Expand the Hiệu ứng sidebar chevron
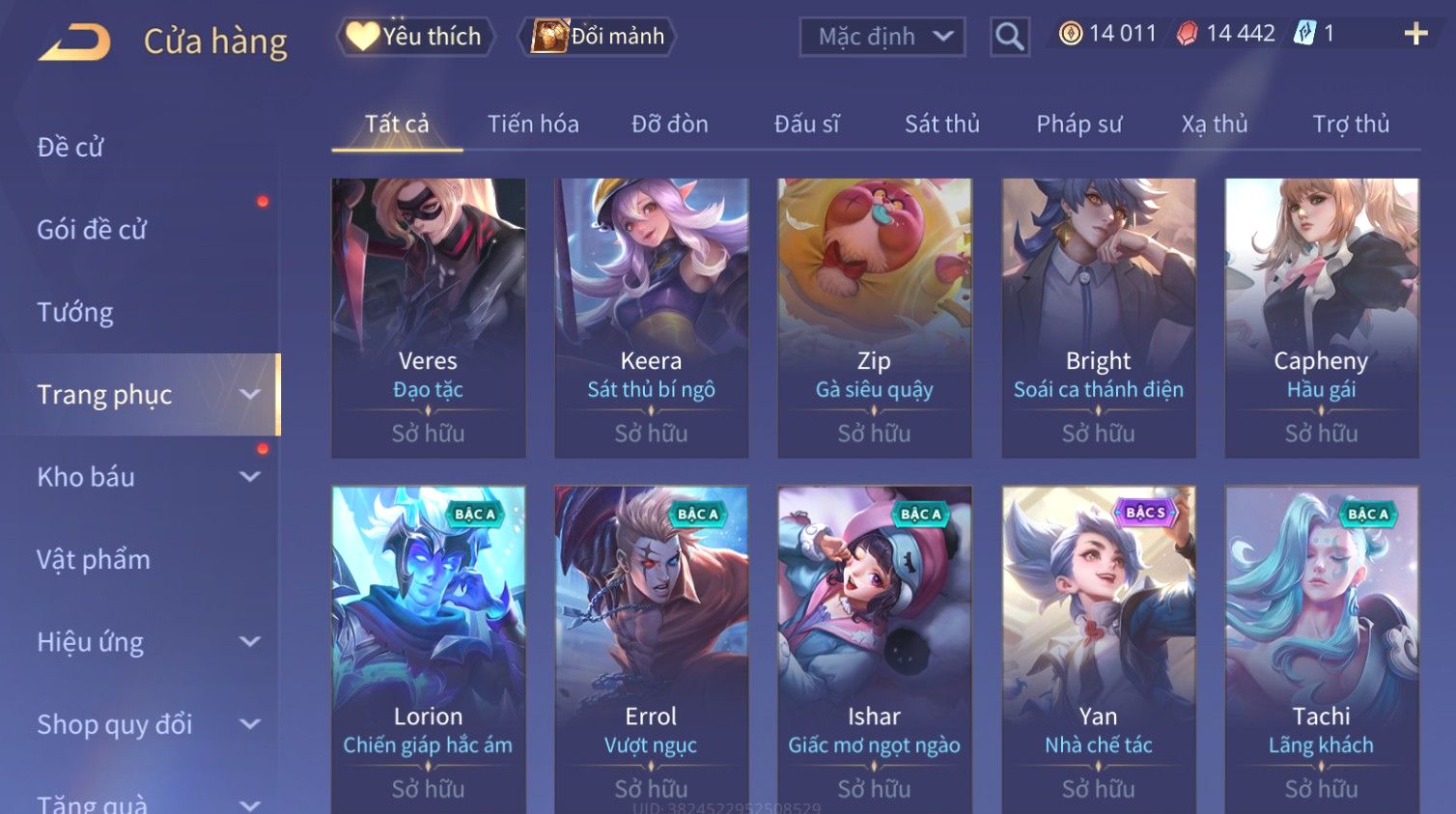Screen dimensions: 1456x814 click(250, 641)
